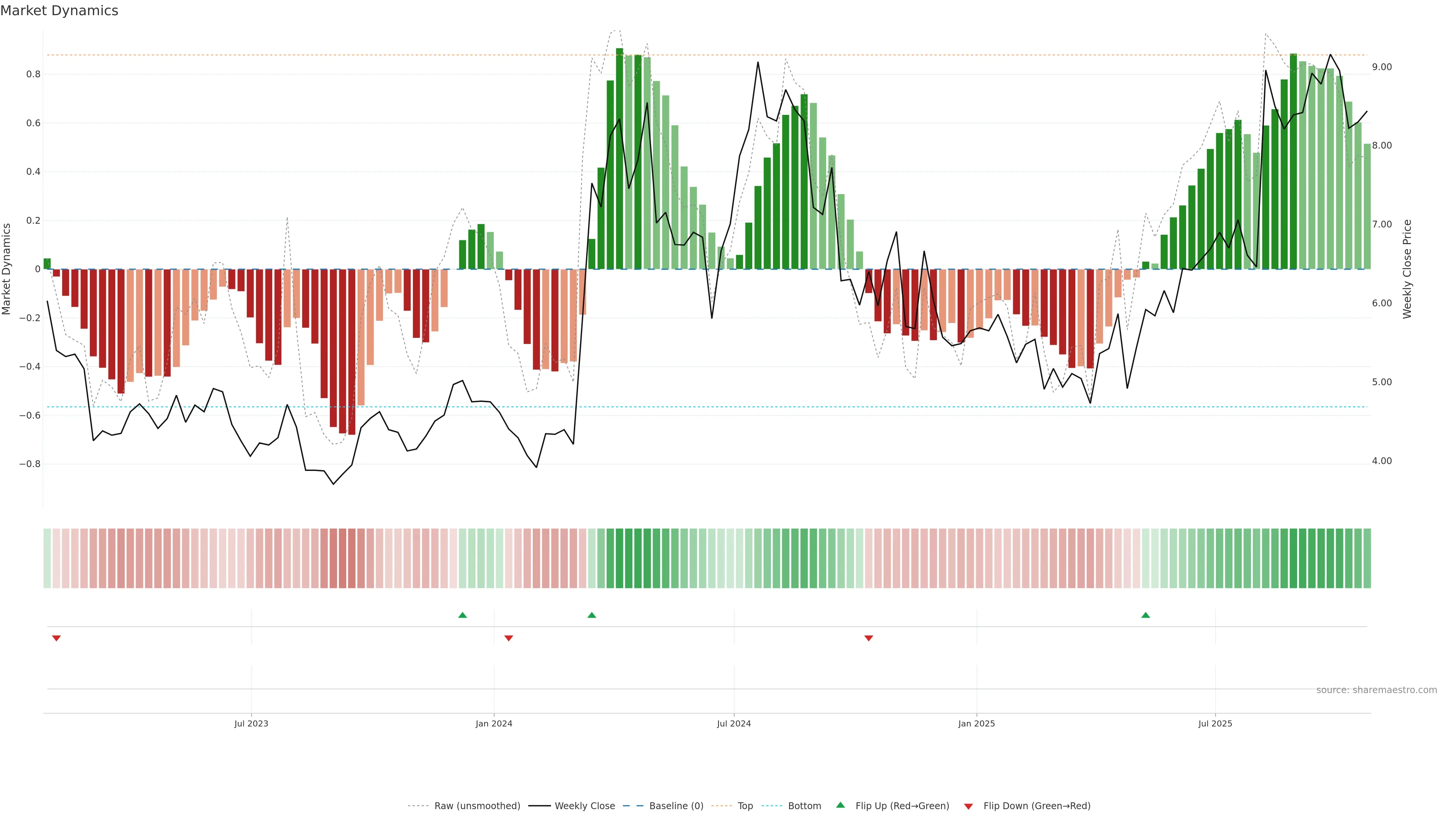
Task: Toggle the Baseline (0) legend entry
Action: [676, 806]
